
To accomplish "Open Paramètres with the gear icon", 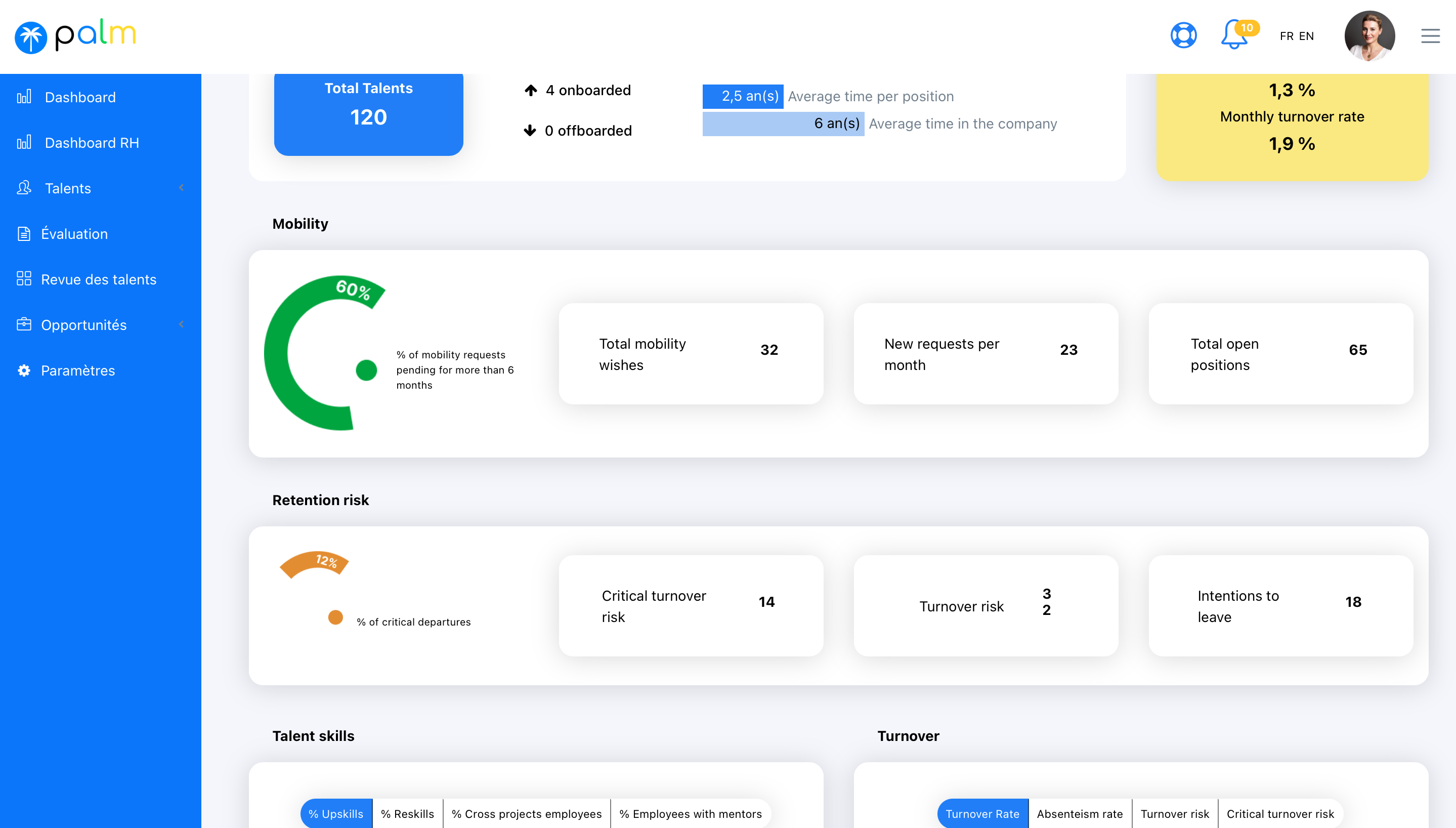I will [x=24, y=370].
